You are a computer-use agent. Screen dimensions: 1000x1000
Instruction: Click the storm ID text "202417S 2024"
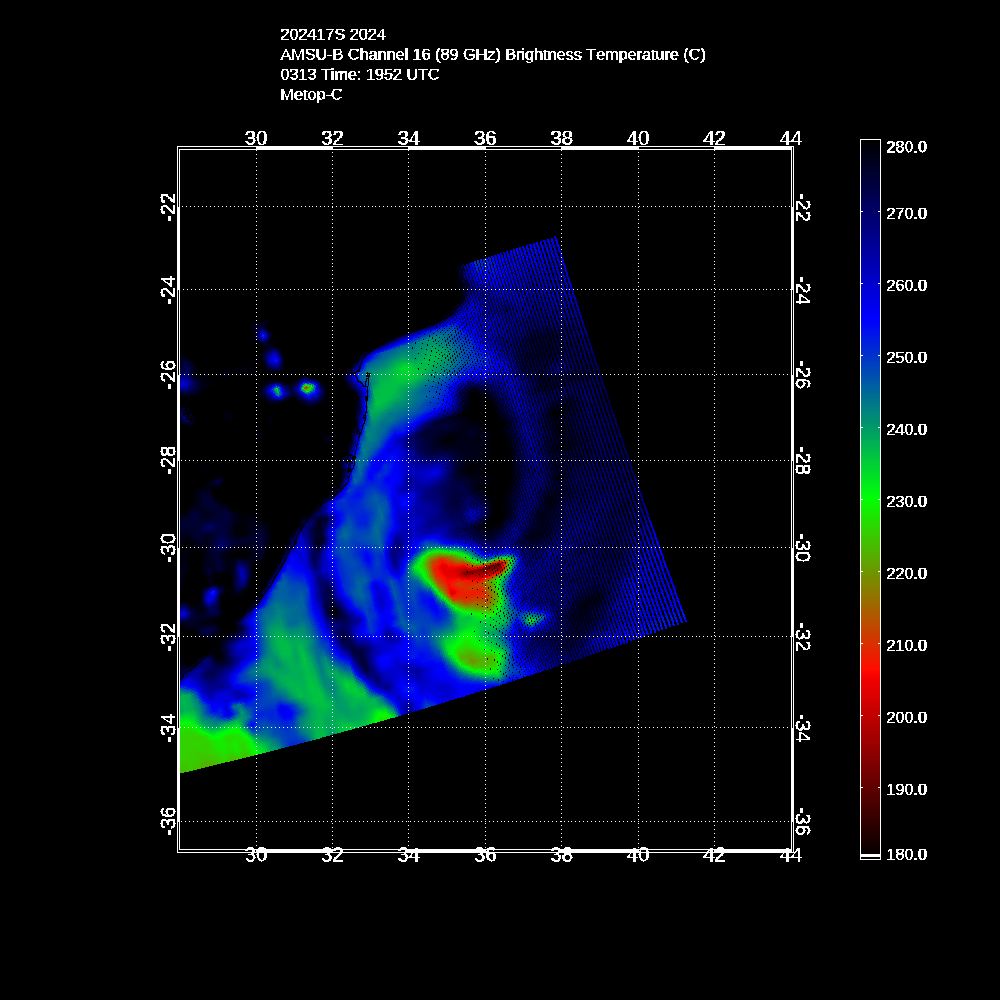point(333,34)
